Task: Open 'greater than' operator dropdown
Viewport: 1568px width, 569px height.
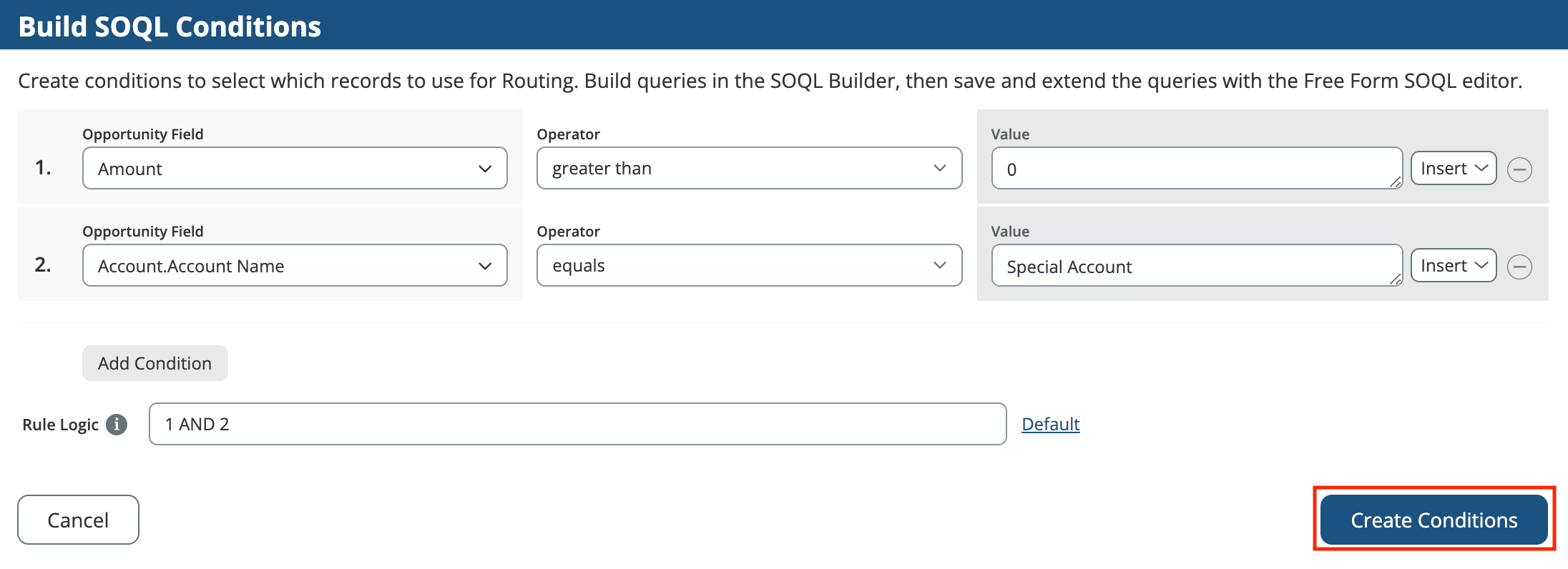Action: pos(748,169)
